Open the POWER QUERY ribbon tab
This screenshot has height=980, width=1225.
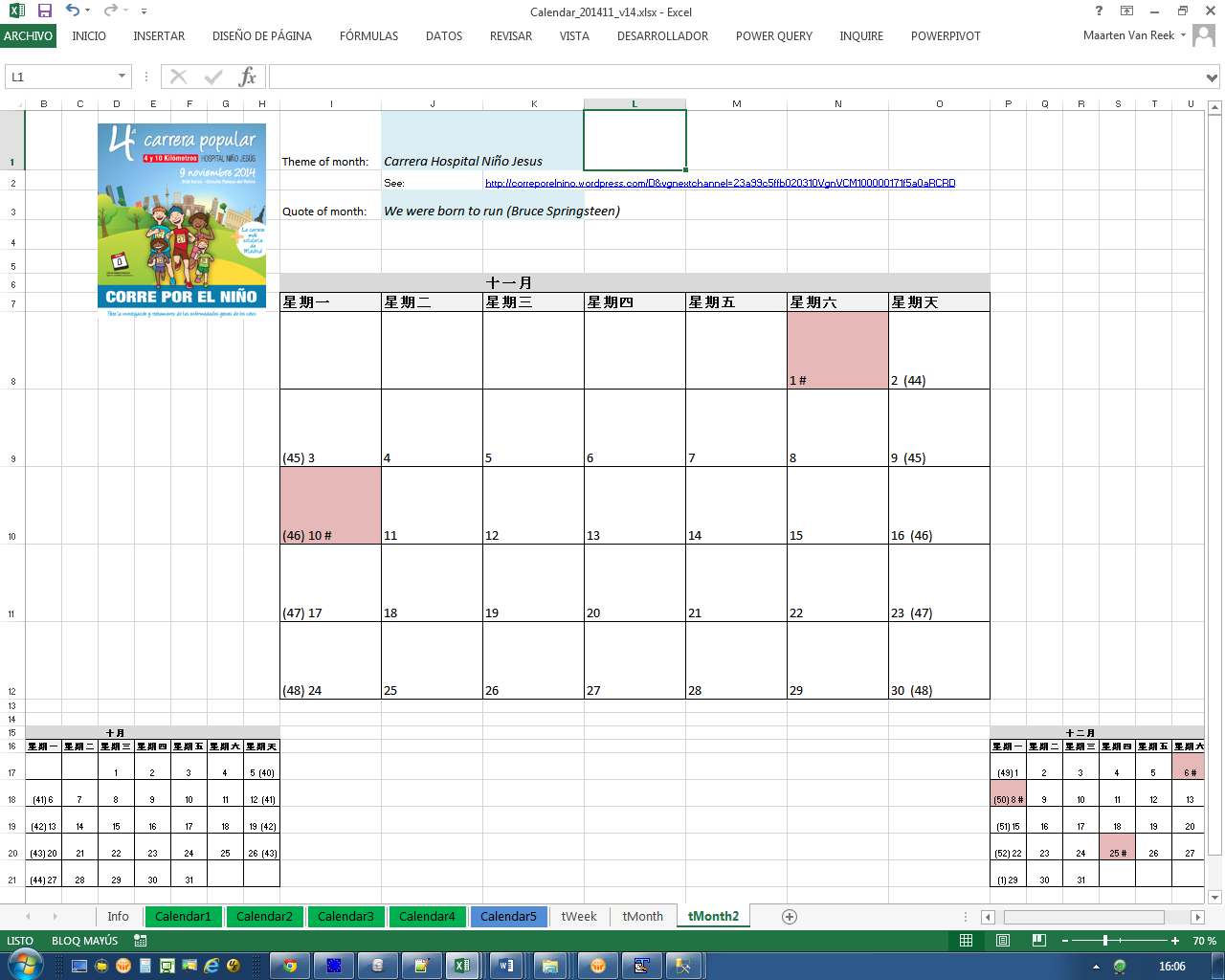point(773,35)
